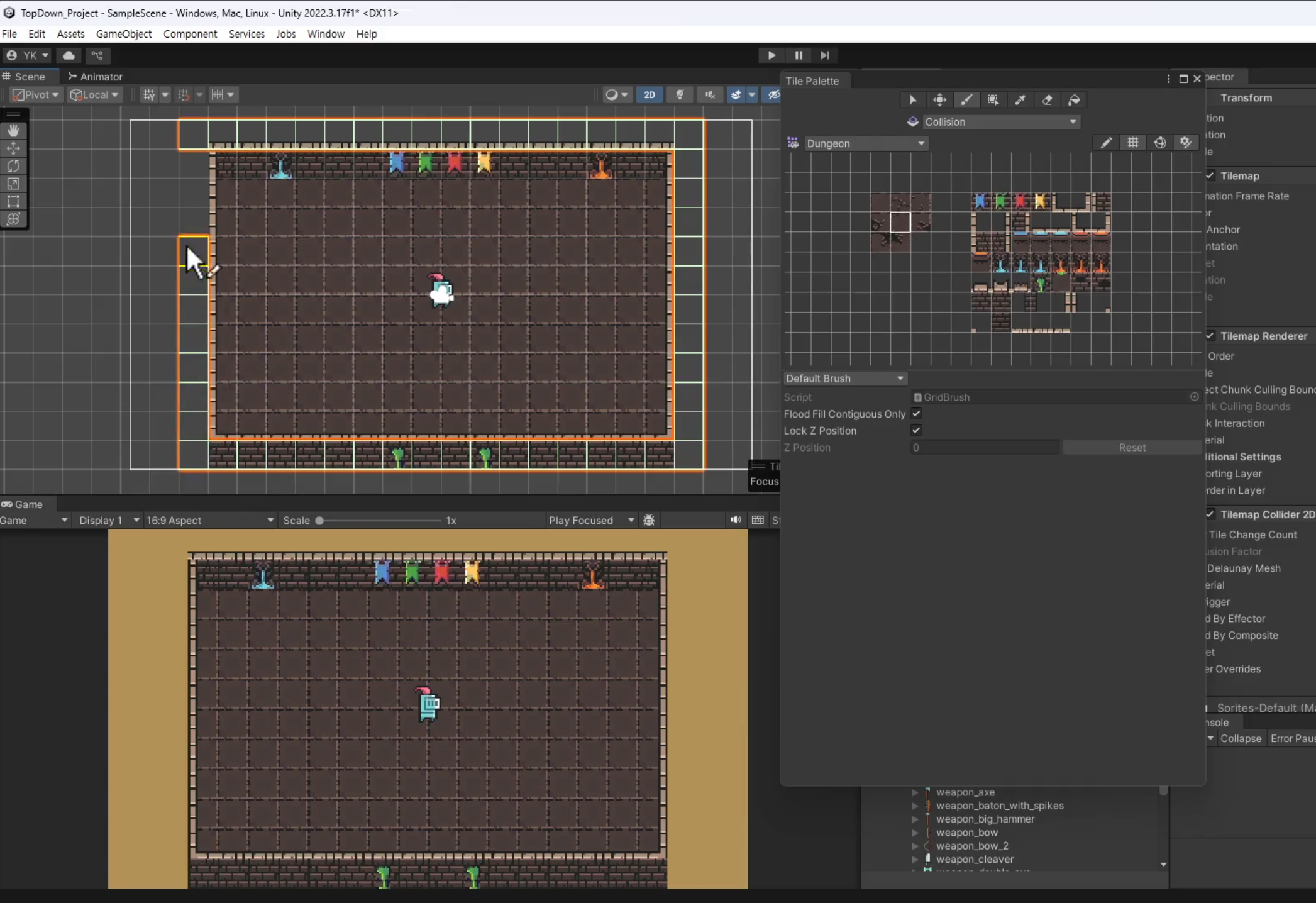Open the Tile Palette more options menu

[x=1168, y=79]
